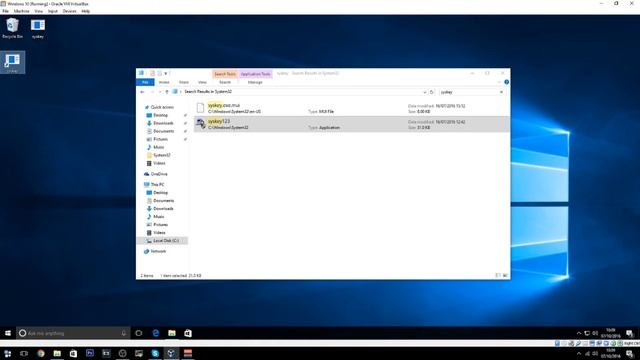This screenshot has height=360, width=640.
Task: Open the Home ribbon tab
Action: 164,82
